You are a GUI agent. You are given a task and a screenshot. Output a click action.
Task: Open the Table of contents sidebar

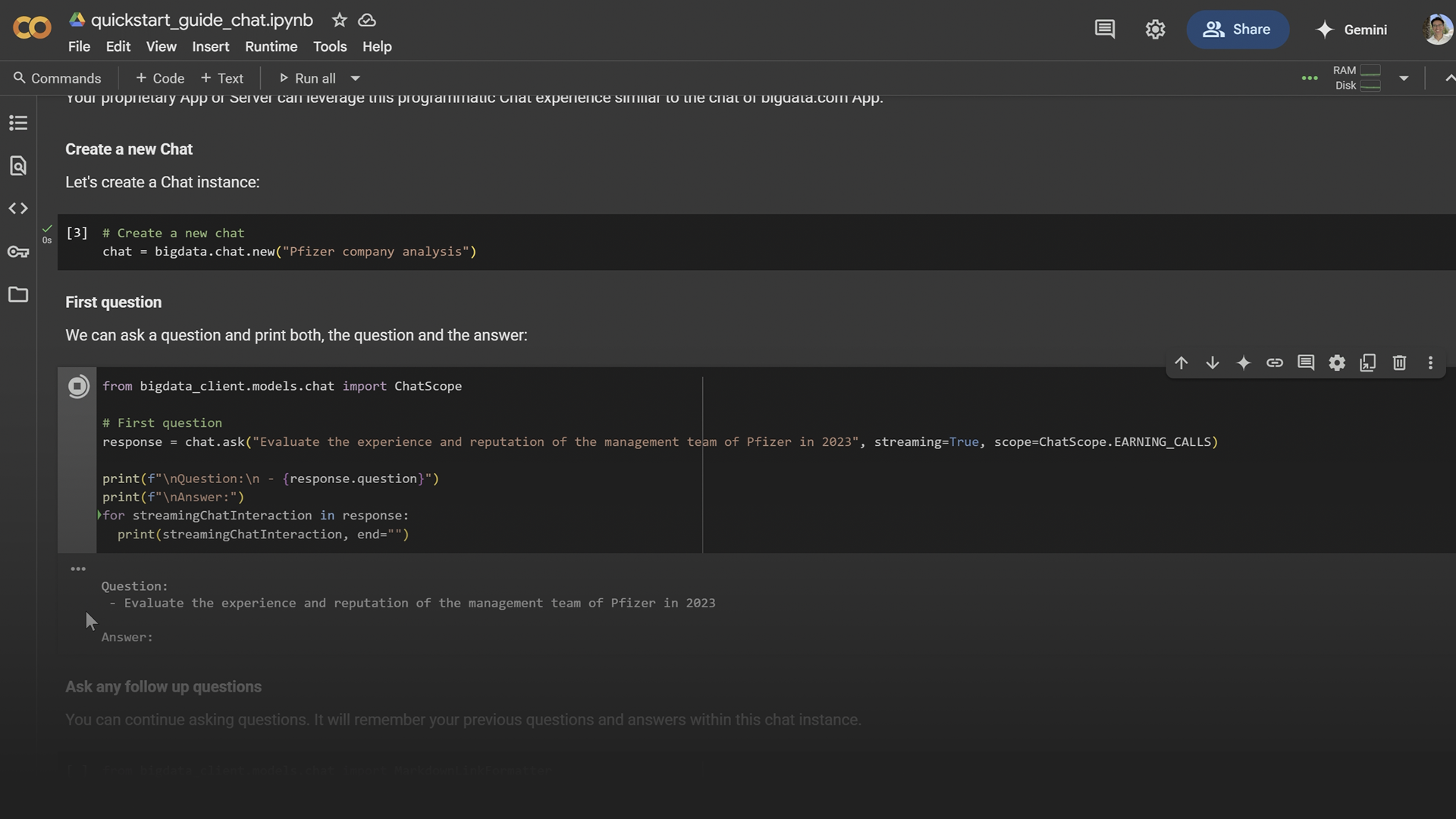[18, 123]
